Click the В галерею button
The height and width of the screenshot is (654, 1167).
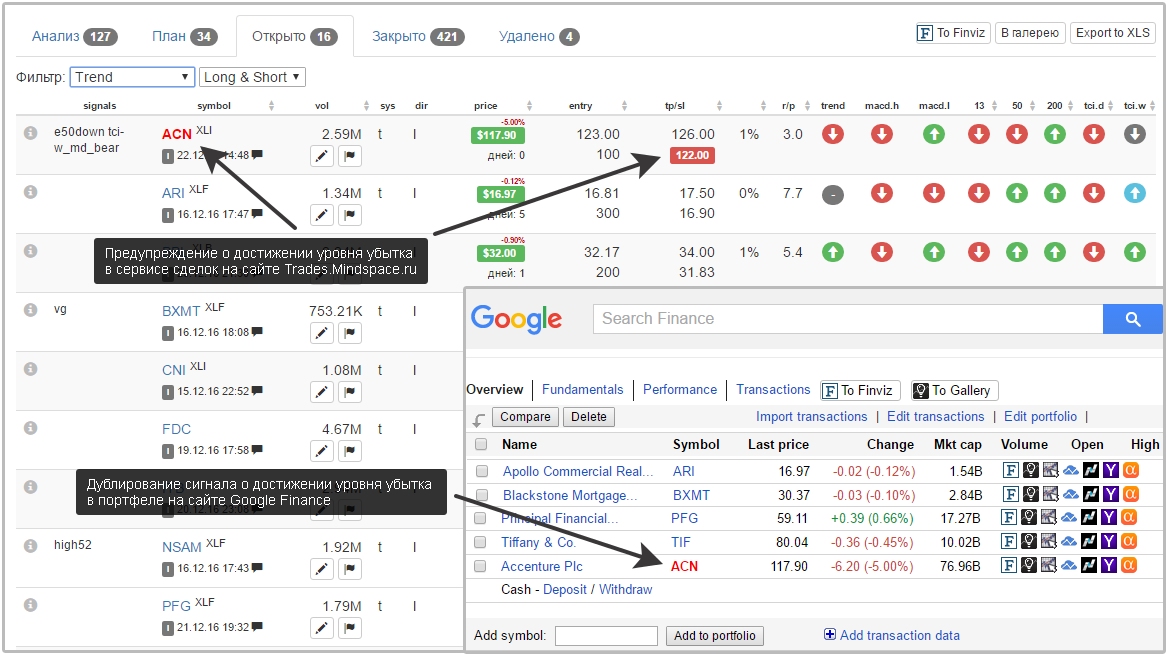click(1030, 33)
